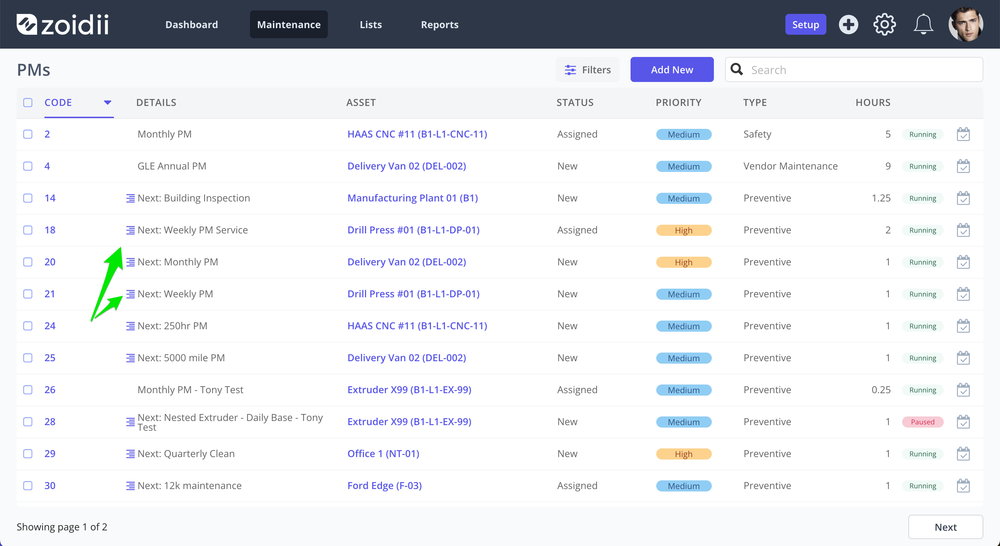Click 'GLE Annual PM' details text
The height and width of the screenshot is (546, 1000).
[x=172, y=166]
